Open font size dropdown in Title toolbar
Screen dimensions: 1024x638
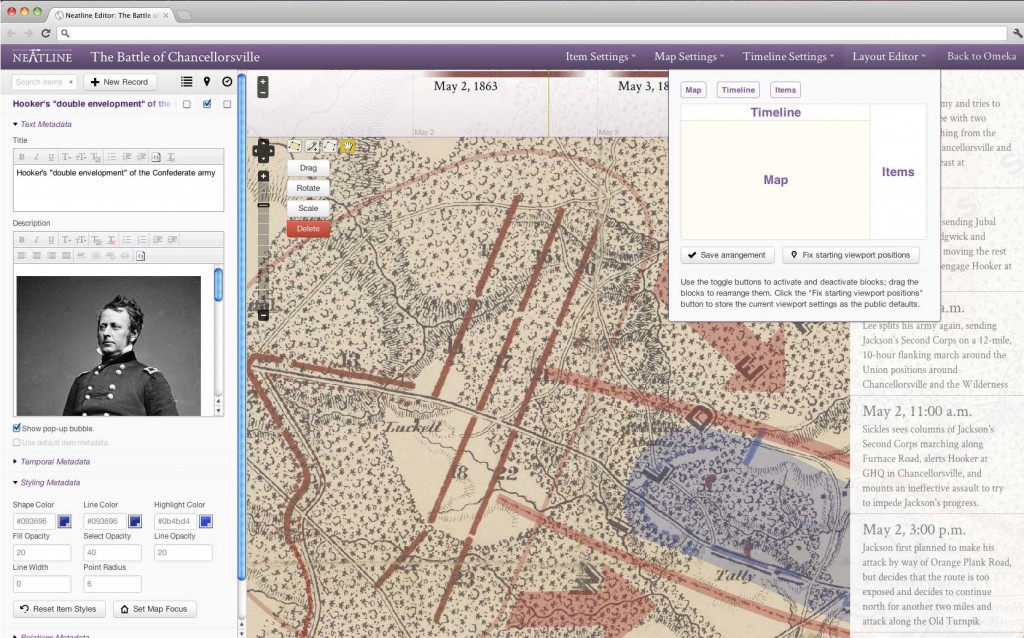point(81,157)
